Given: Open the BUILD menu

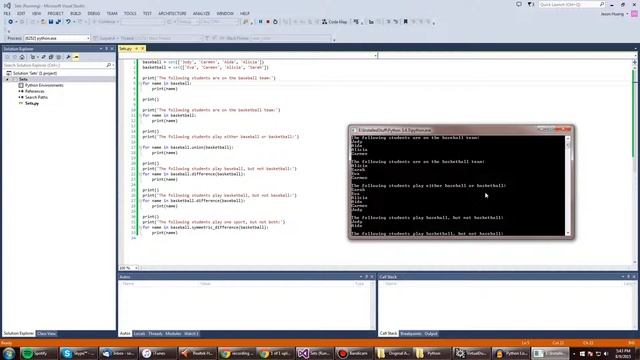Looking at the screenshot, I should coord(76,13).
